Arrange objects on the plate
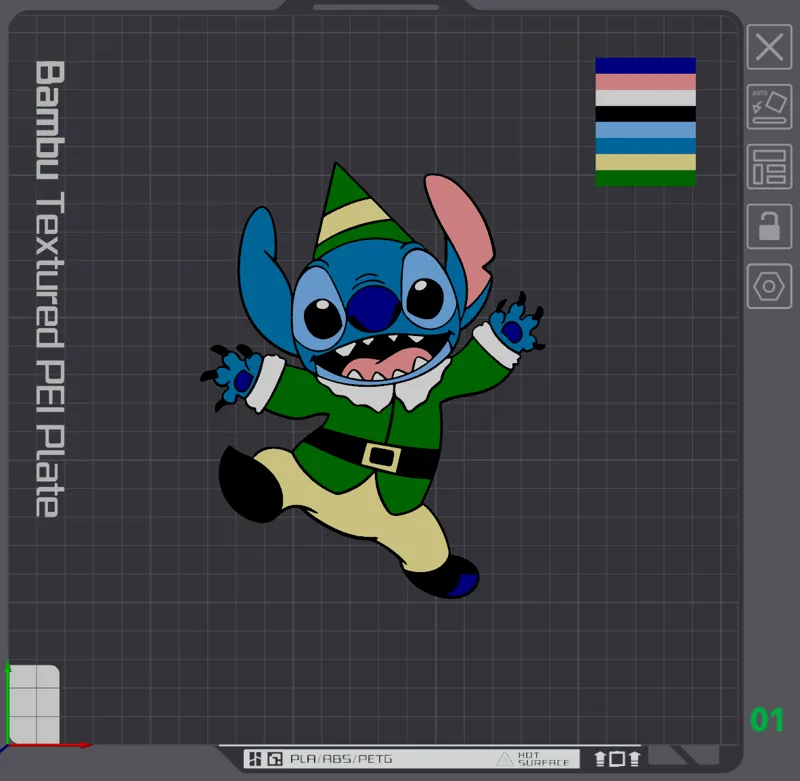Screen dimensions: 800x781 click(769, 167)
